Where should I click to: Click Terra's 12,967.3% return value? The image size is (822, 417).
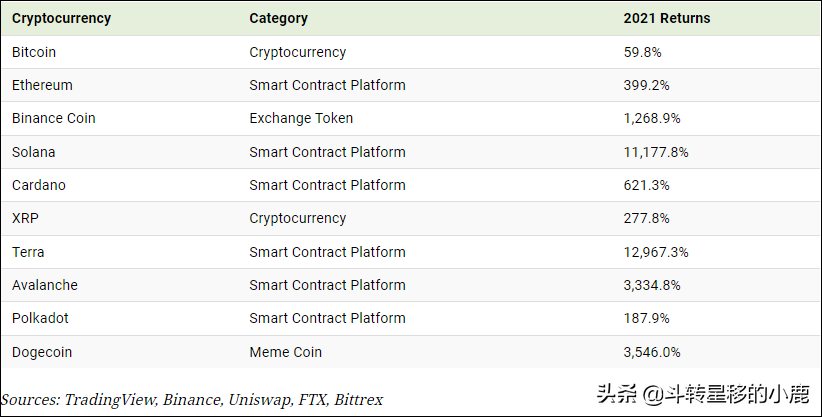click(x=656, y=252)
